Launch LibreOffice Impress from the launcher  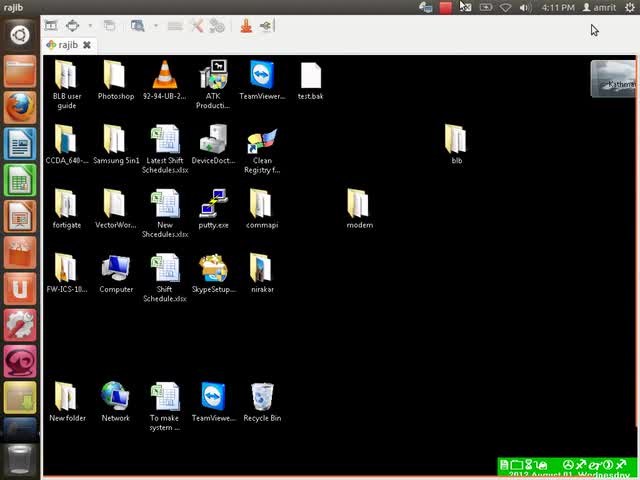20,216
